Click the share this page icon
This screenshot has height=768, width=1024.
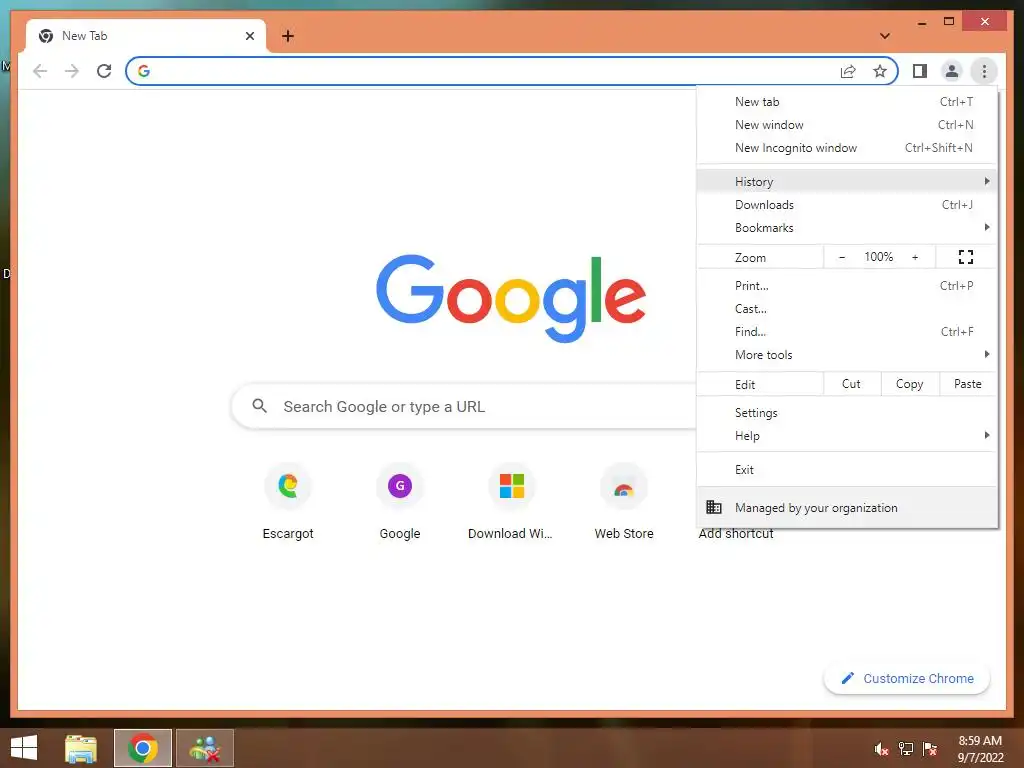[x=848, y=71]
